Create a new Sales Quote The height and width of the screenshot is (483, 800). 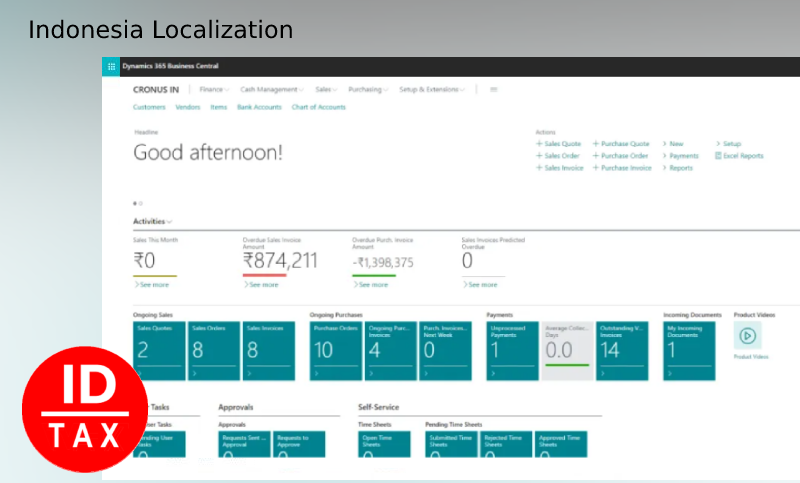coord(558,144)
